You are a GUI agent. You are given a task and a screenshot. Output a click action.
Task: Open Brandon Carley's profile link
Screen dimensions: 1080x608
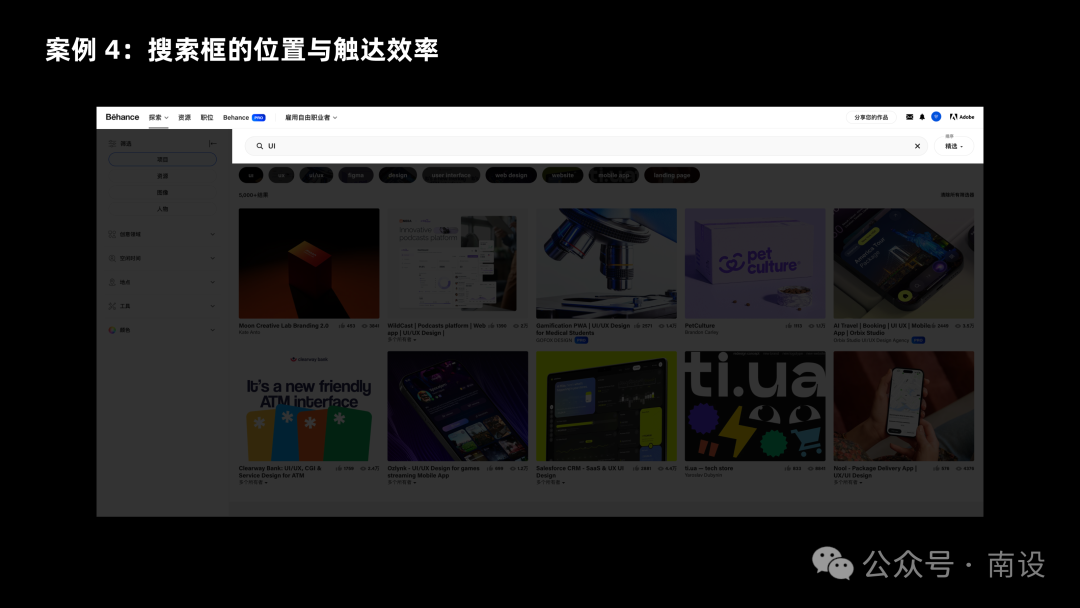click(x=702, y=333)
